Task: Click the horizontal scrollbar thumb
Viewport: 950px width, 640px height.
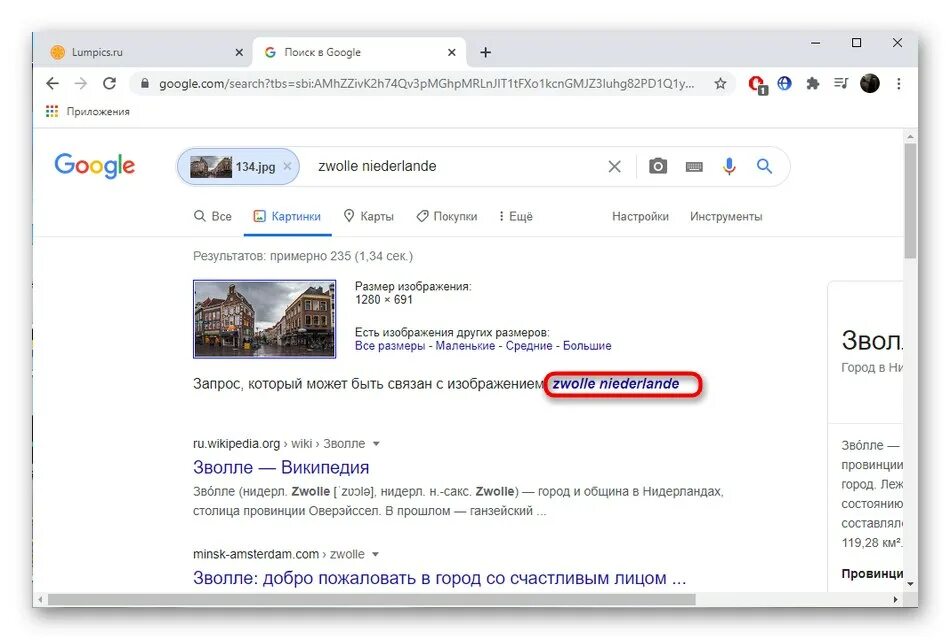Action: pos(371,600)
